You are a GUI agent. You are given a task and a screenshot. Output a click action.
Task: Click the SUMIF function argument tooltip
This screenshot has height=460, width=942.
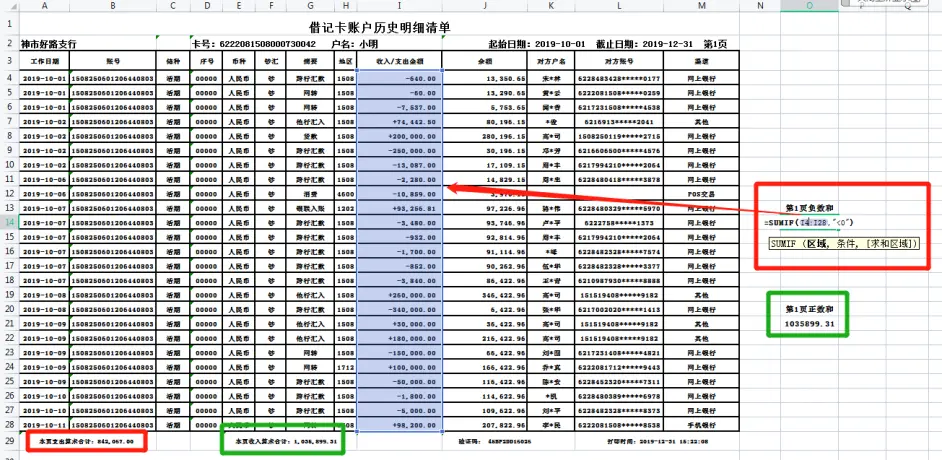coord(844,243)
